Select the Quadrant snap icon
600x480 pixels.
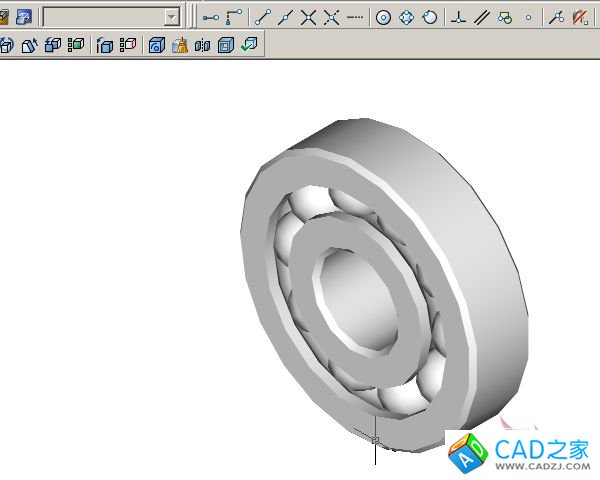[x=407, y=17]
